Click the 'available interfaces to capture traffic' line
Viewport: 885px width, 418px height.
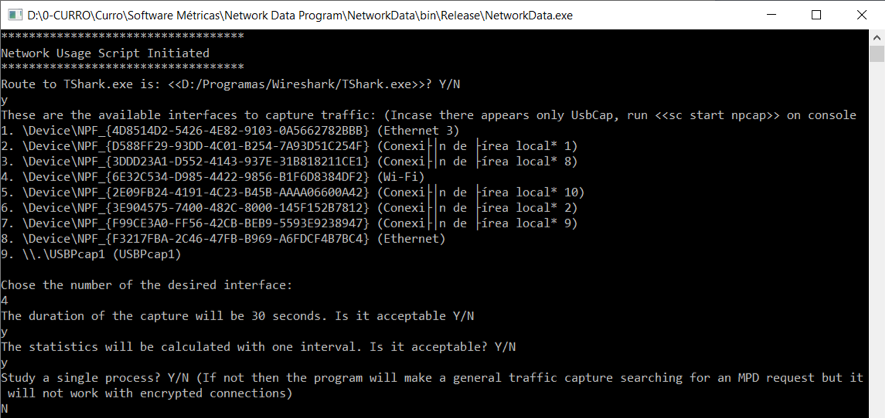click(428, 115)
